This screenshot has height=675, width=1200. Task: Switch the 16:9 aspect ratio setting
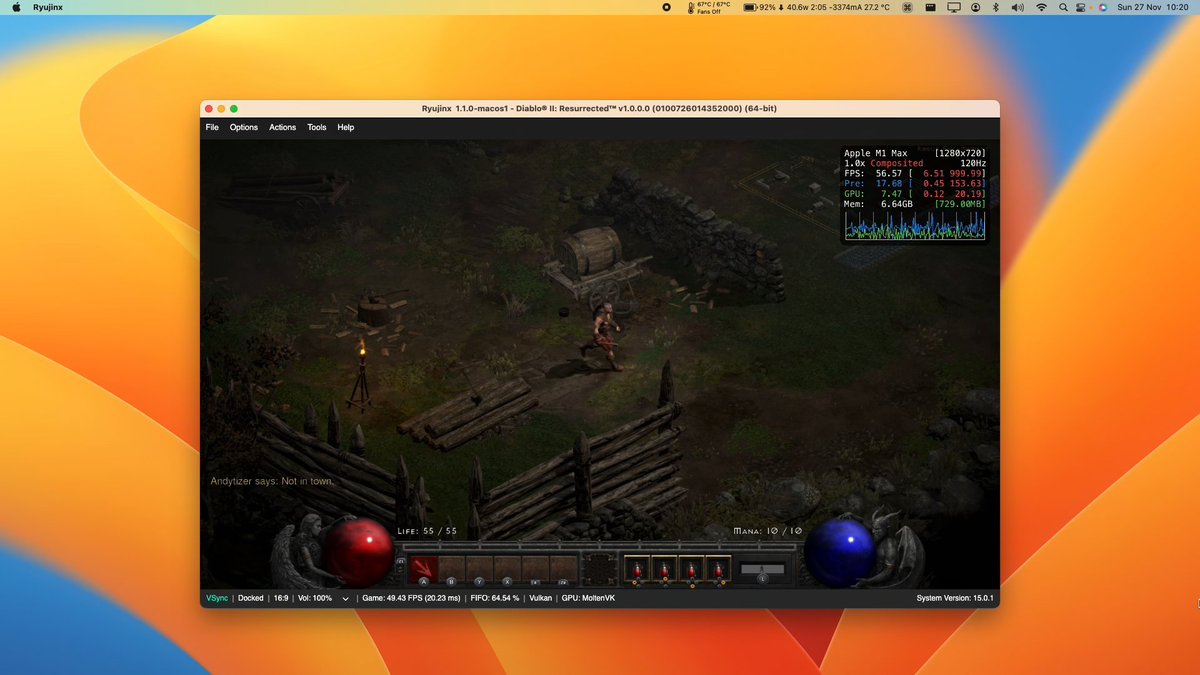(281, 598)
